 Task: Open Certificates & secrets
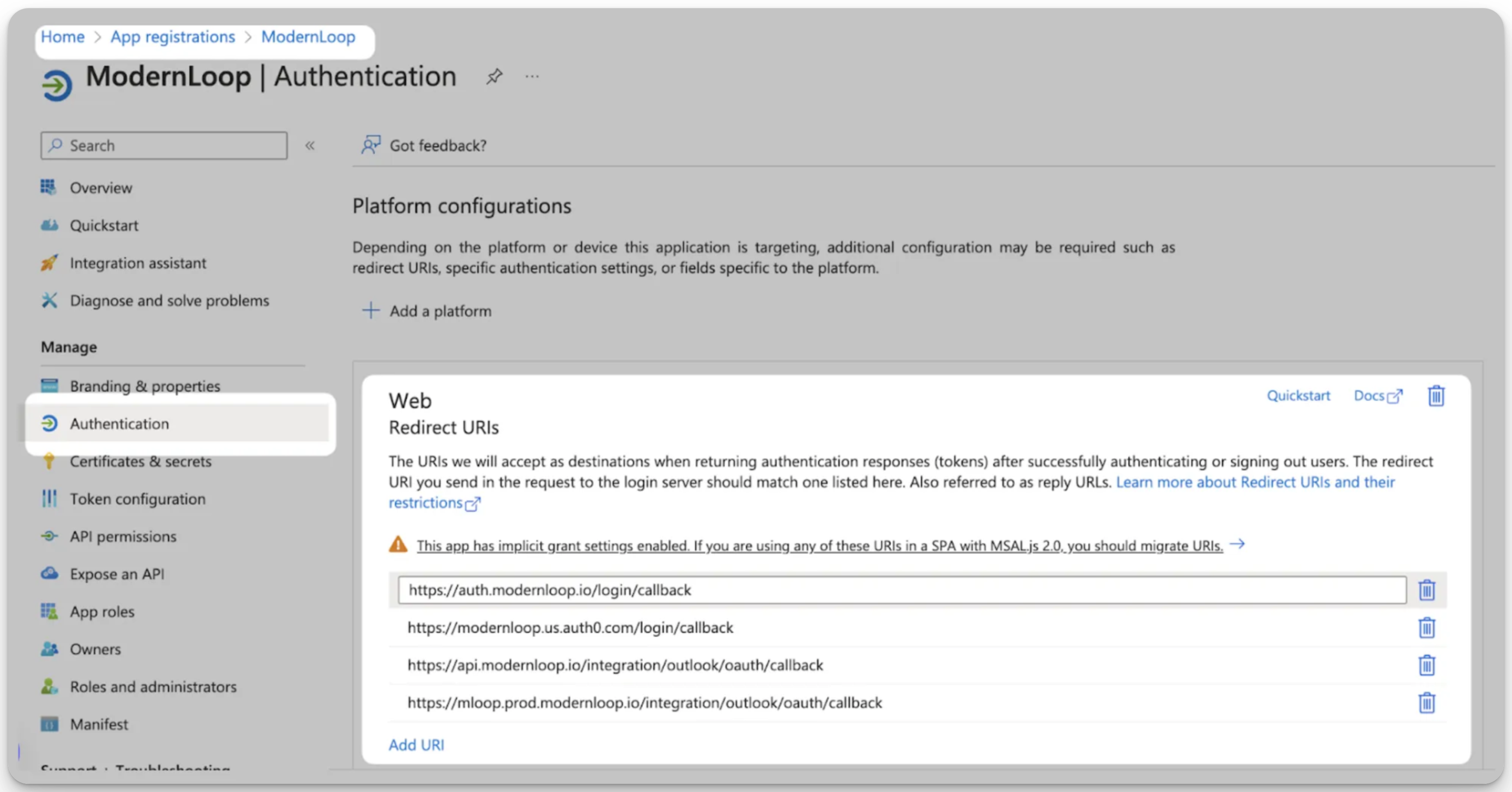click(140, 461)
